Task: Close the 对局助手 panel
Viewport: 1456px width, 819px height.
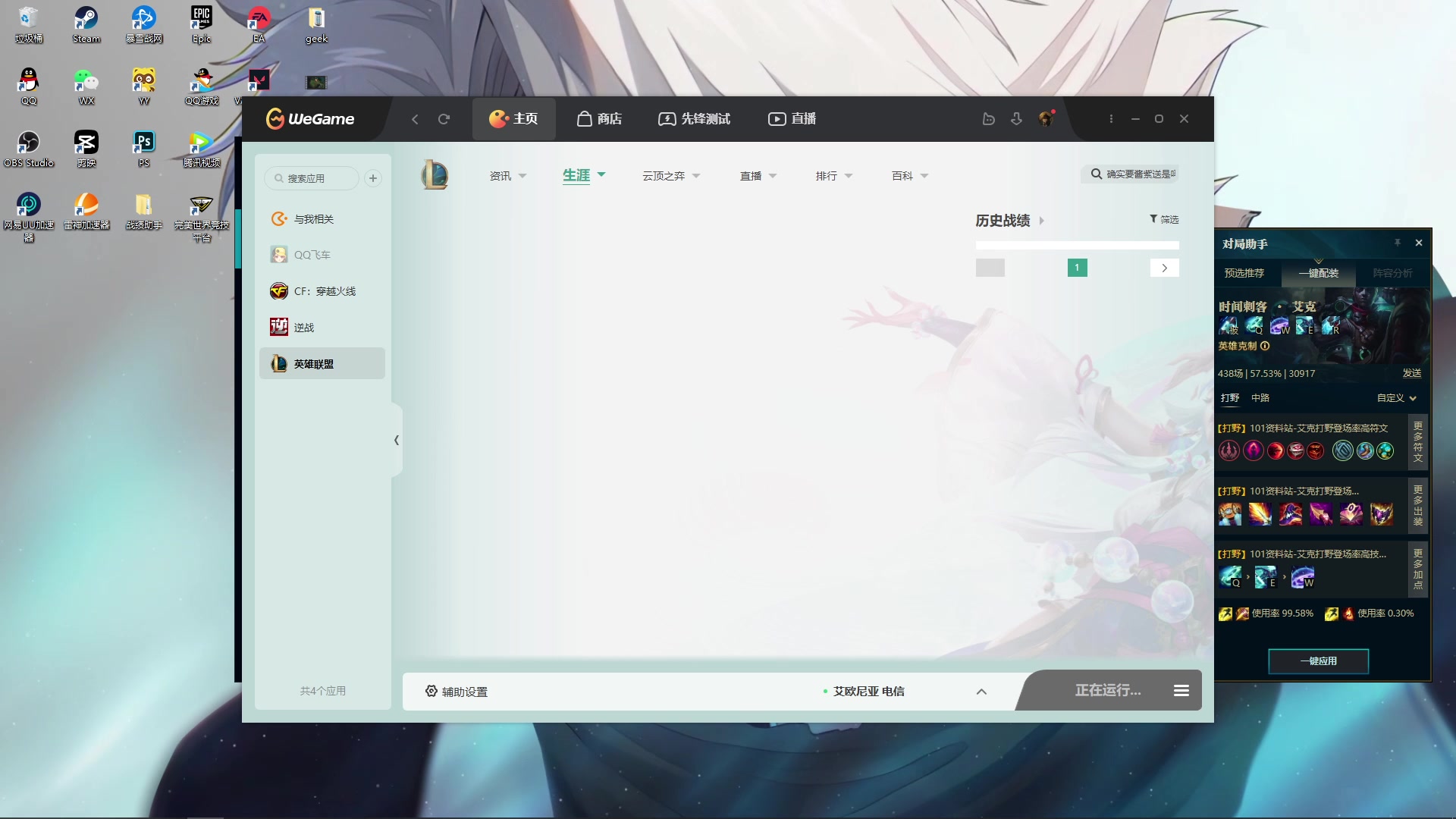Action: click(x=1419, y=243)
